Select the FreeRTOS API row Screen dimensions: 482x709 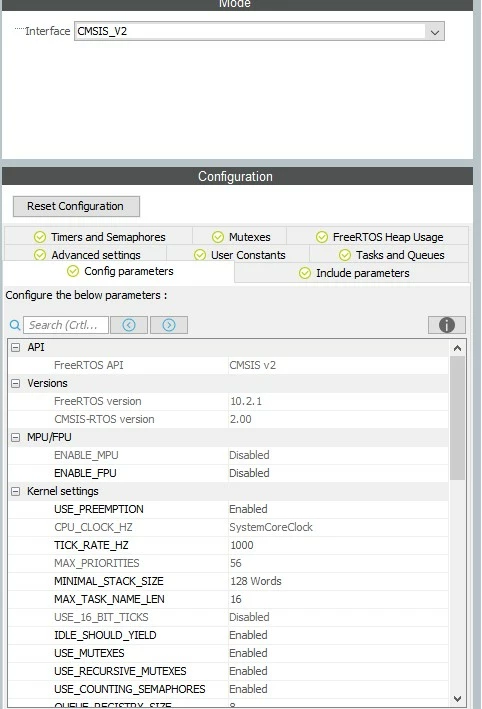pos(228,365)
